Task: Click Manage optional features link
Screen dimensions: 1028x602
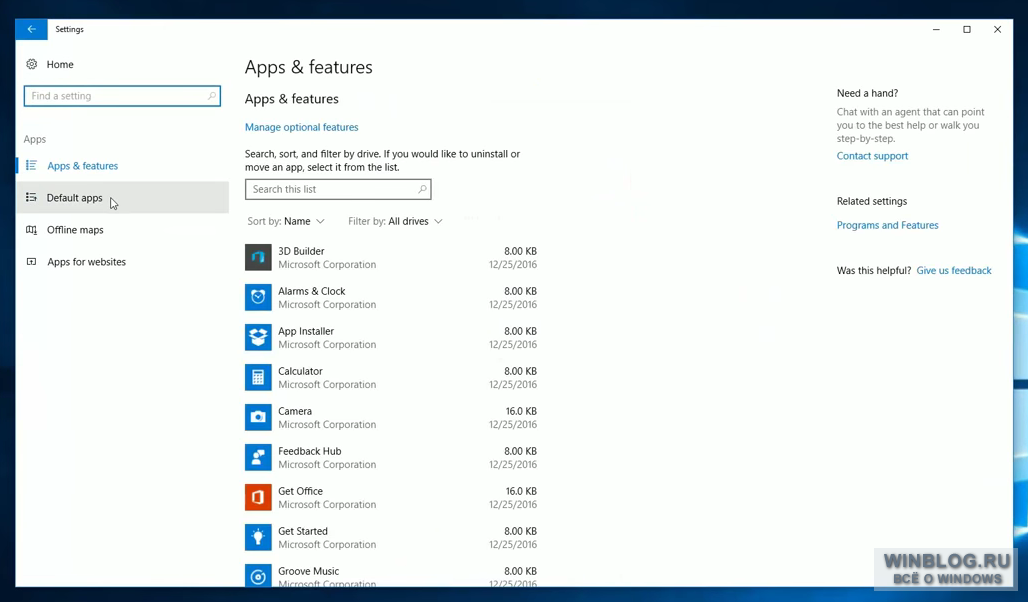Action: click(302, 127)
